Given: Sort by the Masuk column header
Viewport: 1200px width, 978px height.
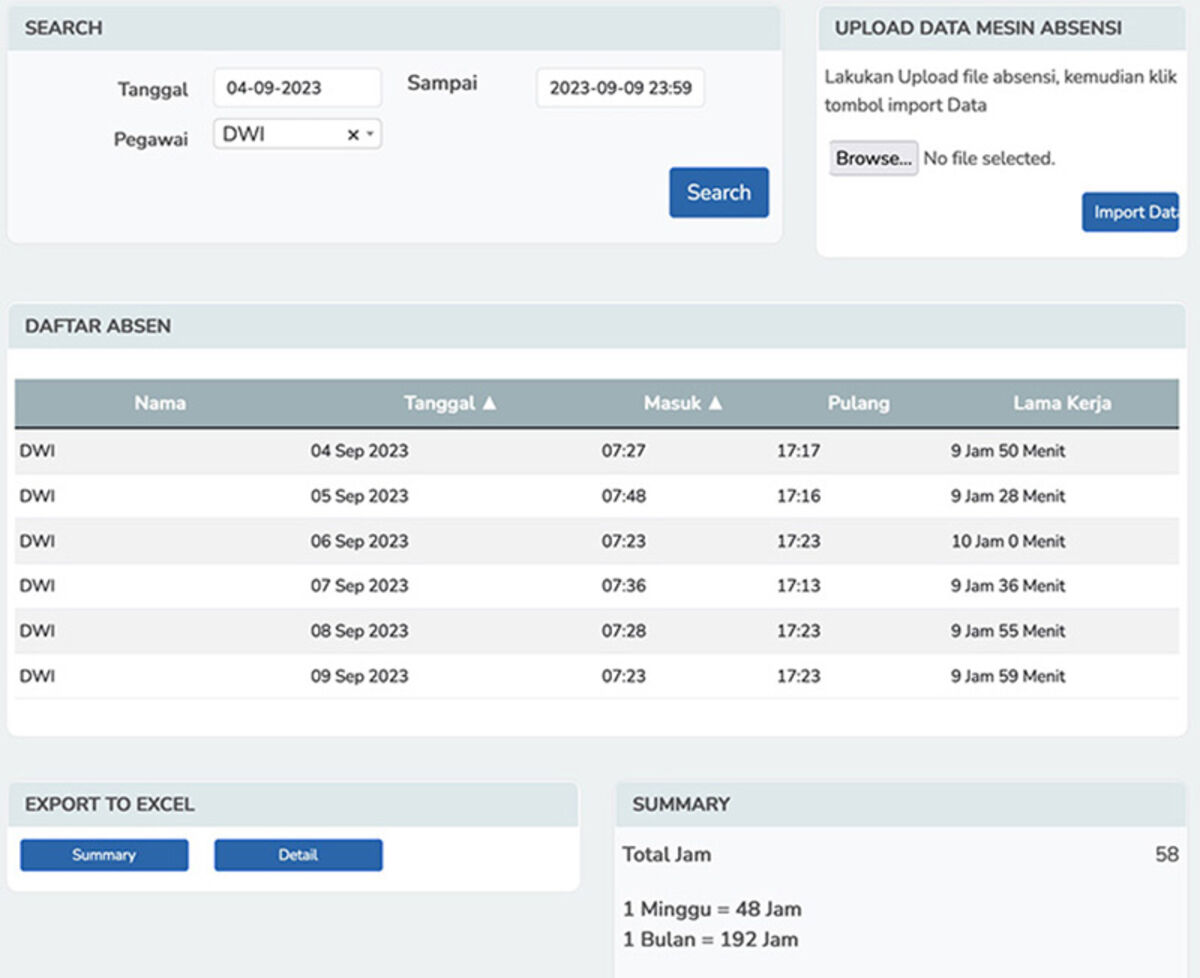Looking at the screenshot, I should [x=682, y=403].
